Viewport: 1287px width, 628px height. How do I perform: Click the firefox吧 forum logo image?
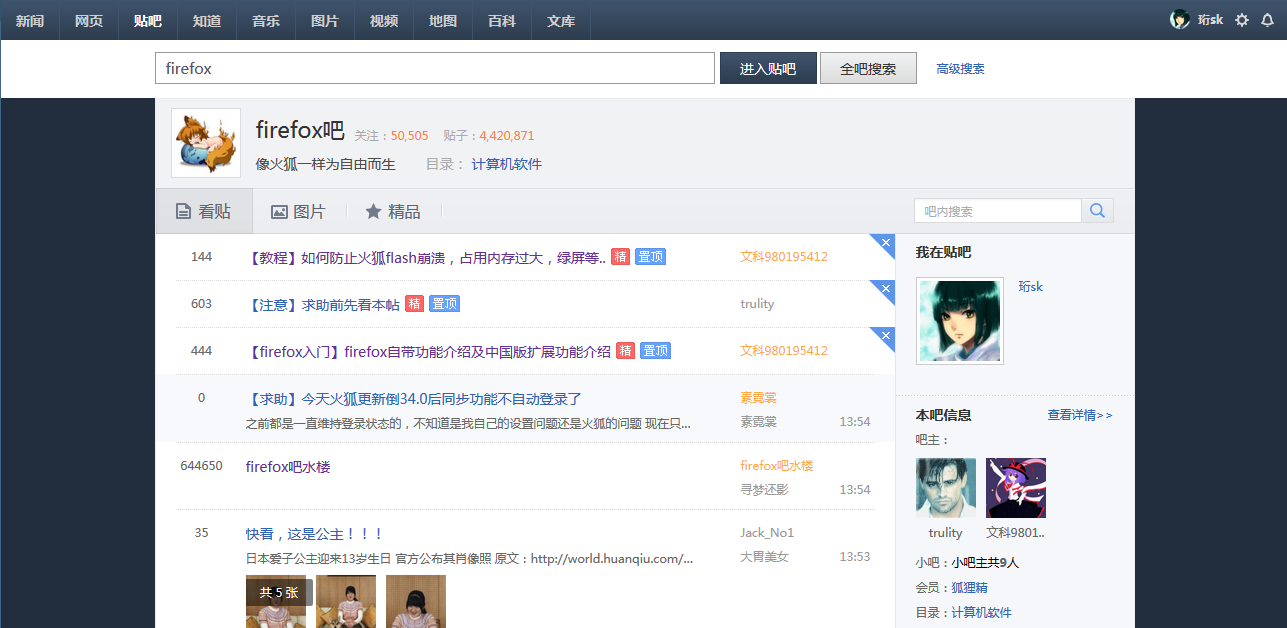point(206,143)
